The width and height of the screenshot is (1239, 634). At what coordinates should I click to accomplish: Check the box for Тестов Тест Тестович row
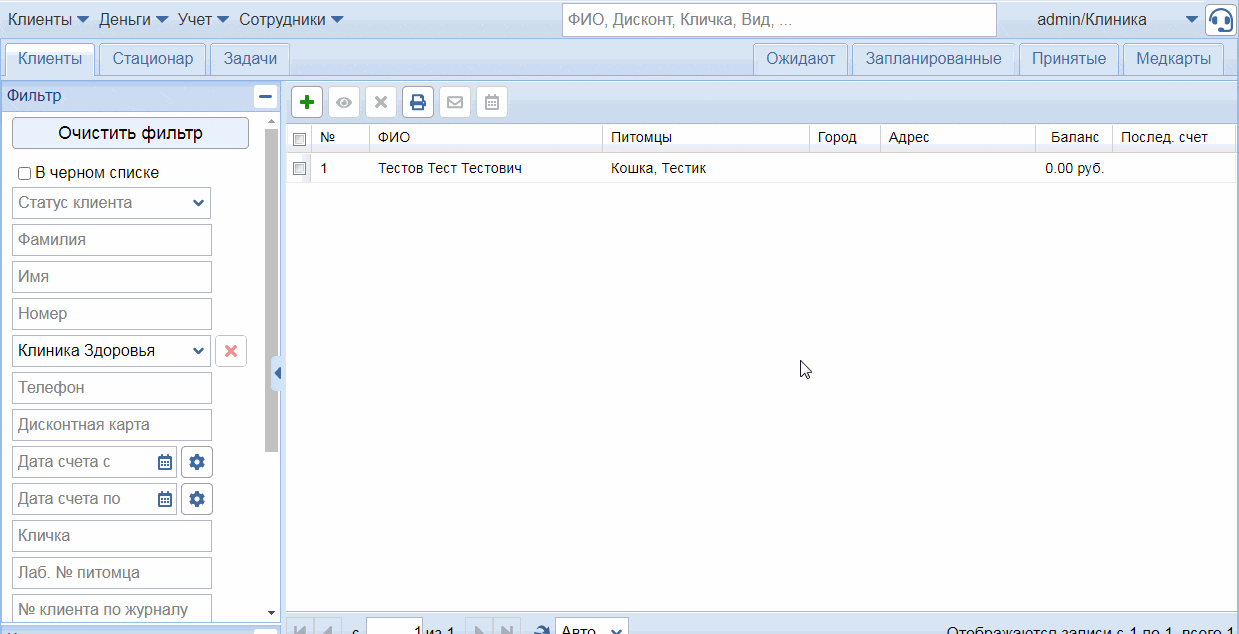click(299, 169)
